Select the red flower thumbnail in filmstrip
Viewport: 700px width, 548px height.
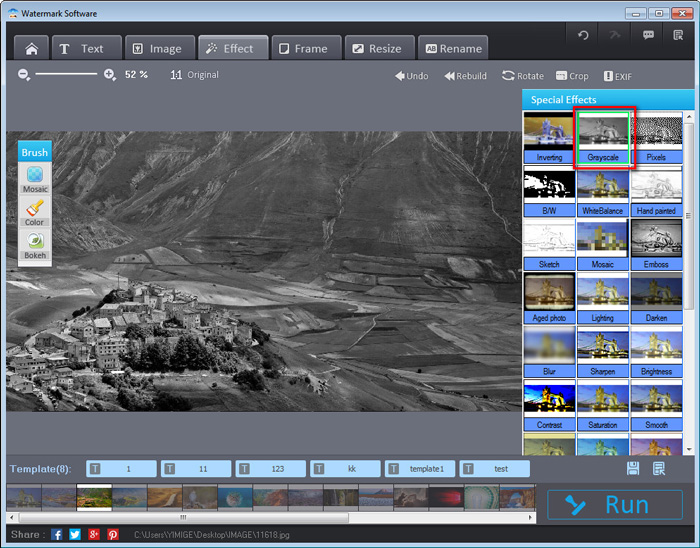446,498
